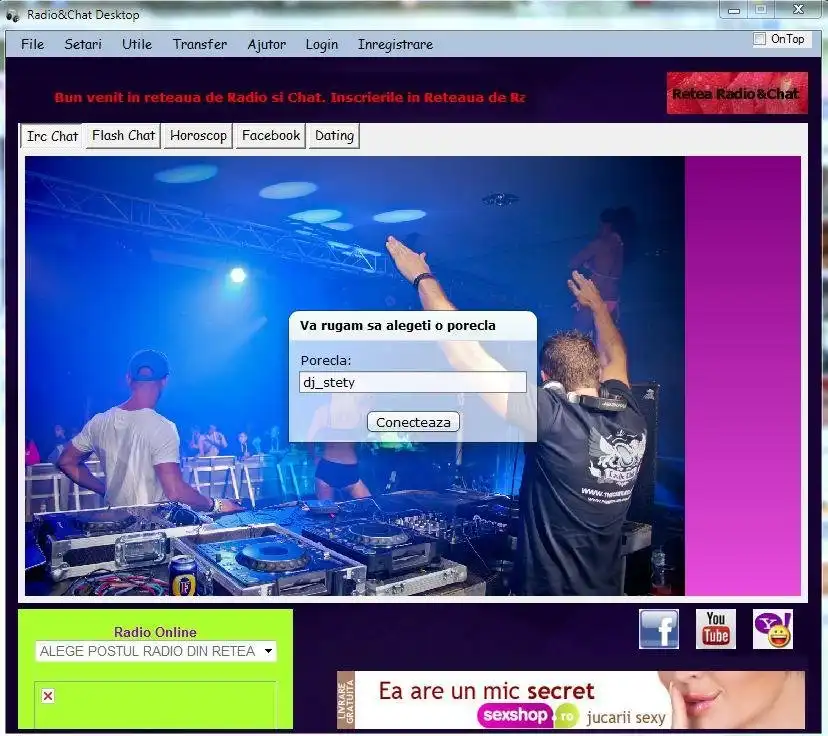Switch to the Irc Chat tab
Screen dimensions: 828x736
(x=52, y=136)
